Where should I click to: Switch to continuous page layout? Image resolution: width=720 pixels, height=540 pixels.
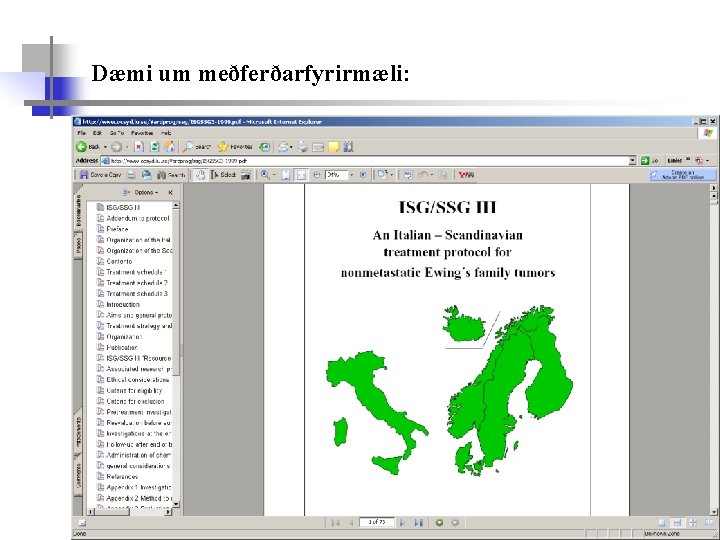(x=677, y=523)
